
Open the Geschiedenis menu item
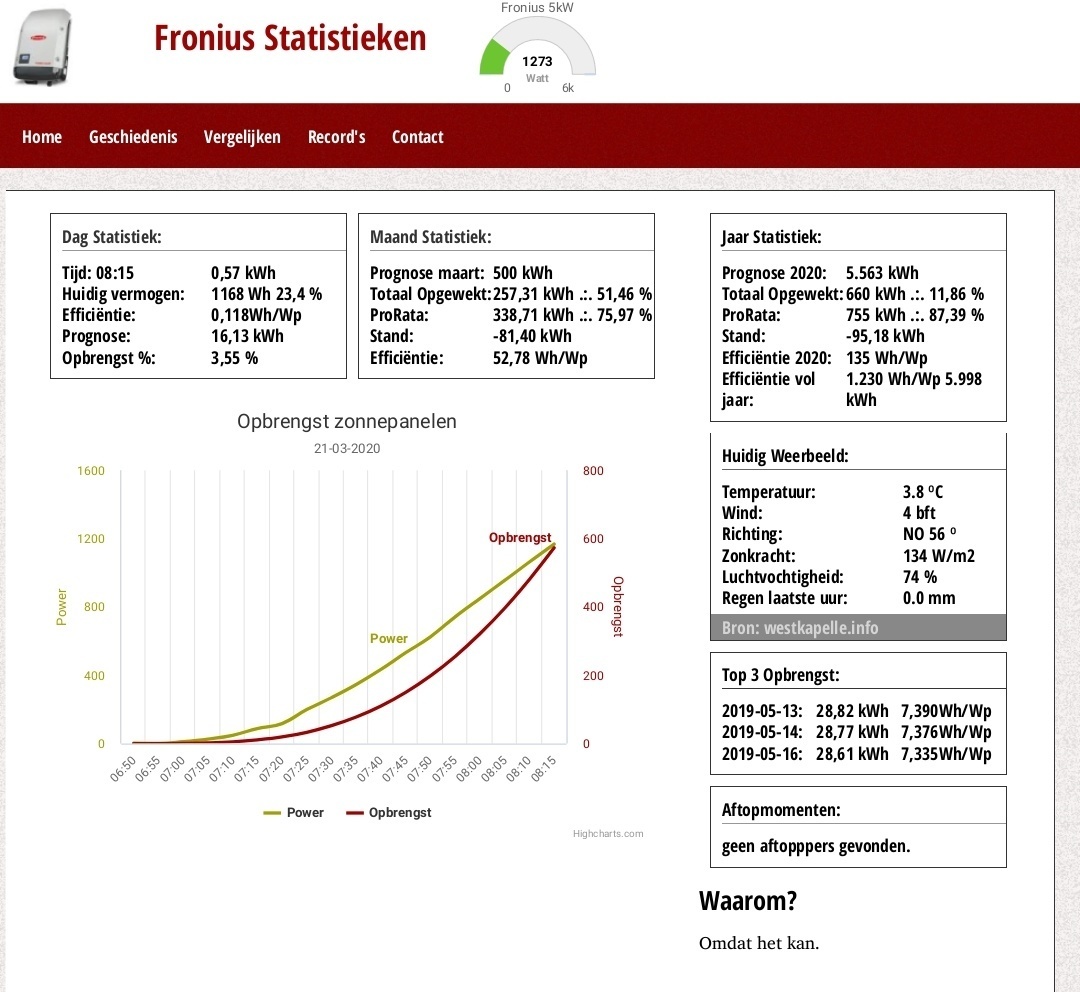coord(133,136)
